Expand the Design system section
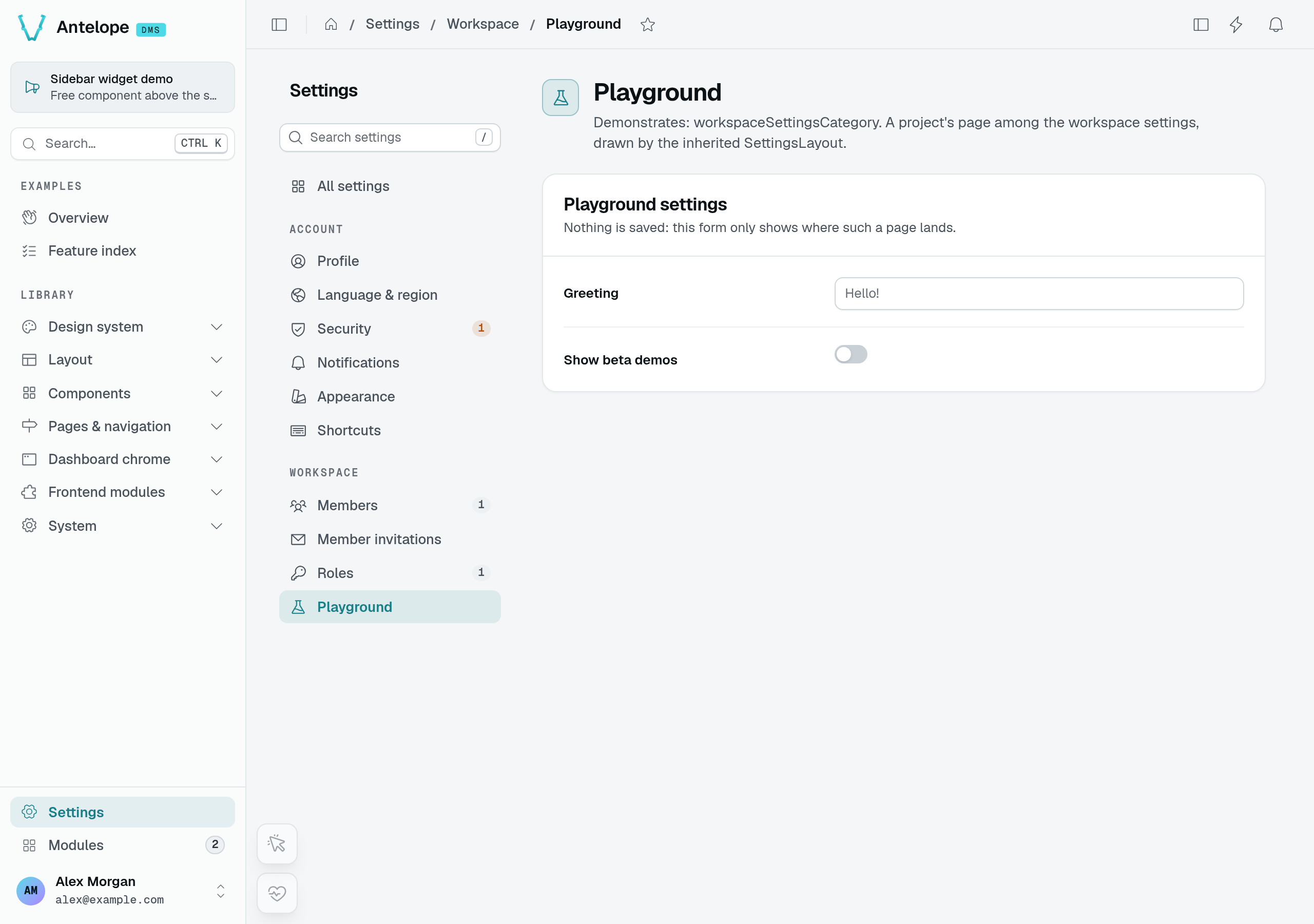Screen dimensions: 1314x924 [123, 327]
